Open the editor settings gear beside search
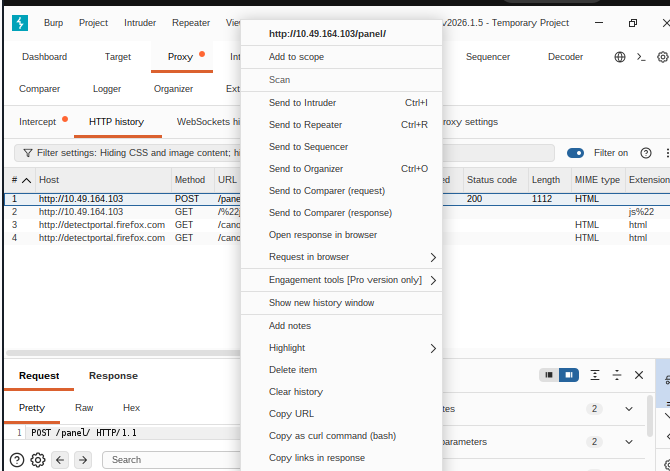This screenshot has width=670, height=471. [38, 460]
